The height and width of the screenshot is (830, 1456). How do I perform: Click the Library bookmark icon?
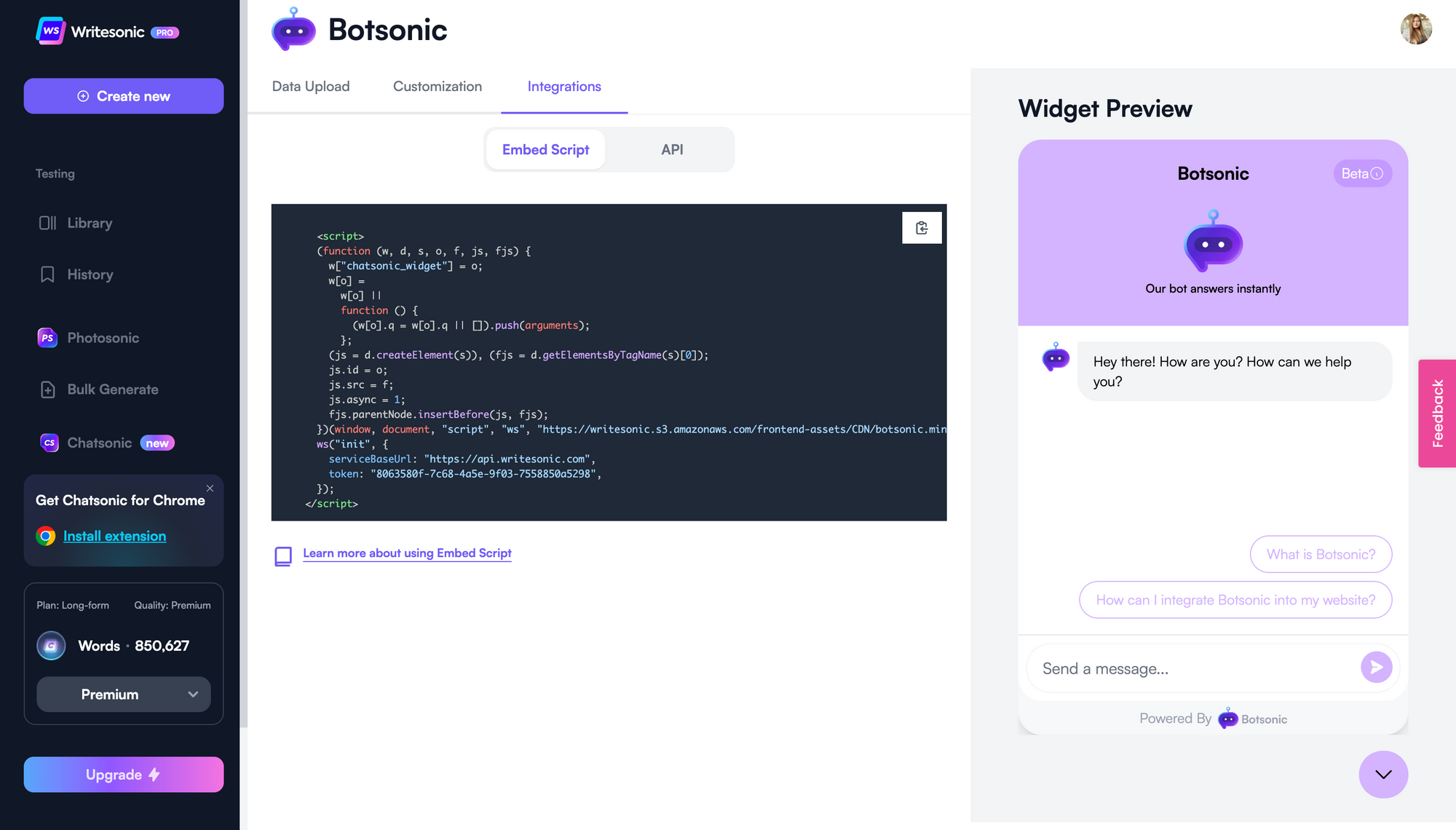pos(47,222)
